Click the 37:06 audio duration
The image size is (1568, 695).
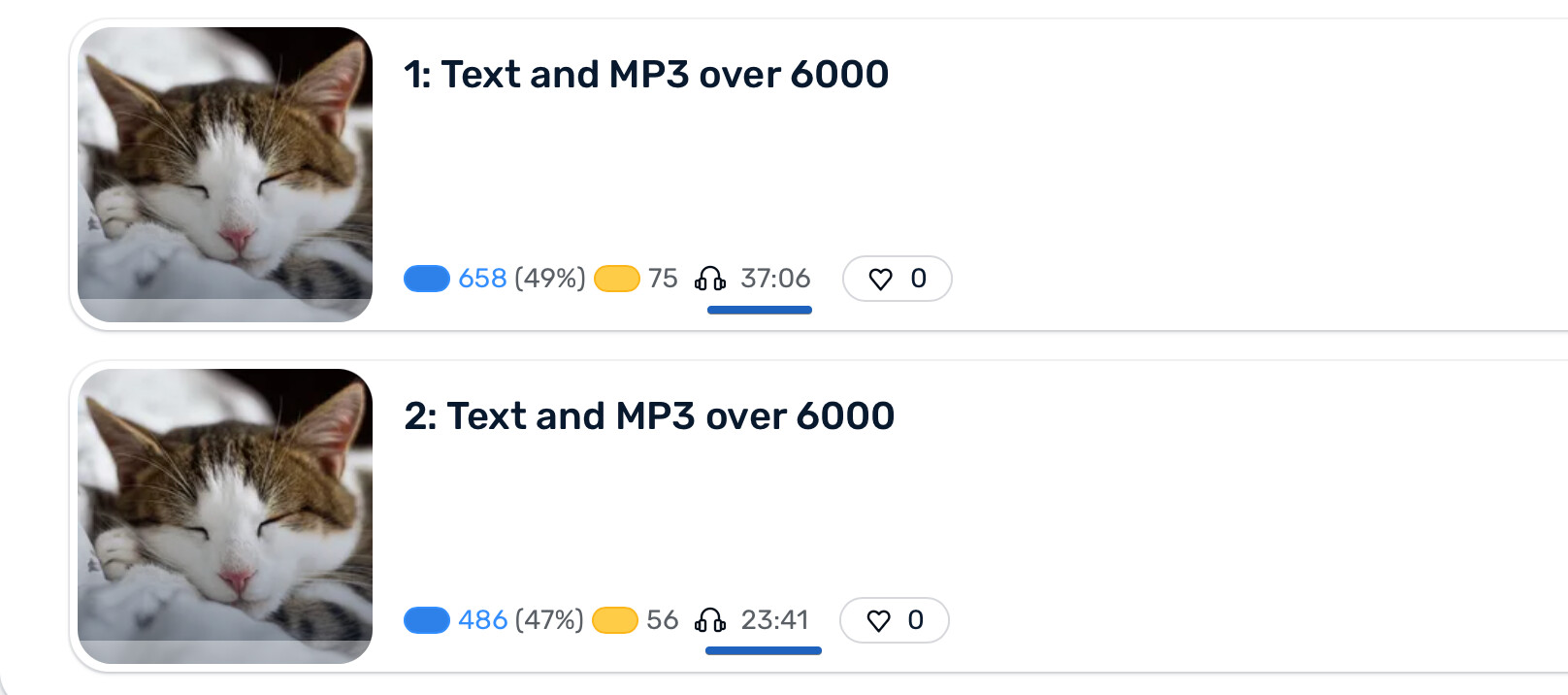click(775, 279)
